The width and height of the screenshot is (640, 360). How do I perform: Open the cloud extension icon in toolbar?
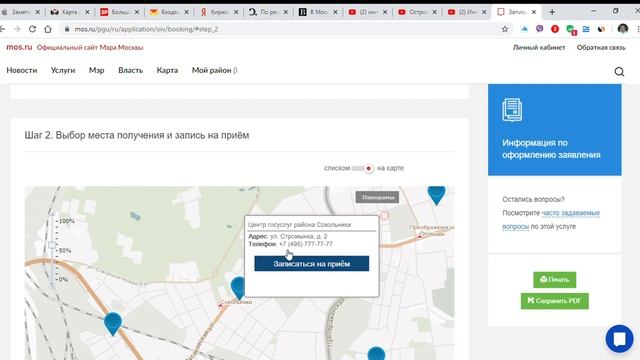(524, 29)
